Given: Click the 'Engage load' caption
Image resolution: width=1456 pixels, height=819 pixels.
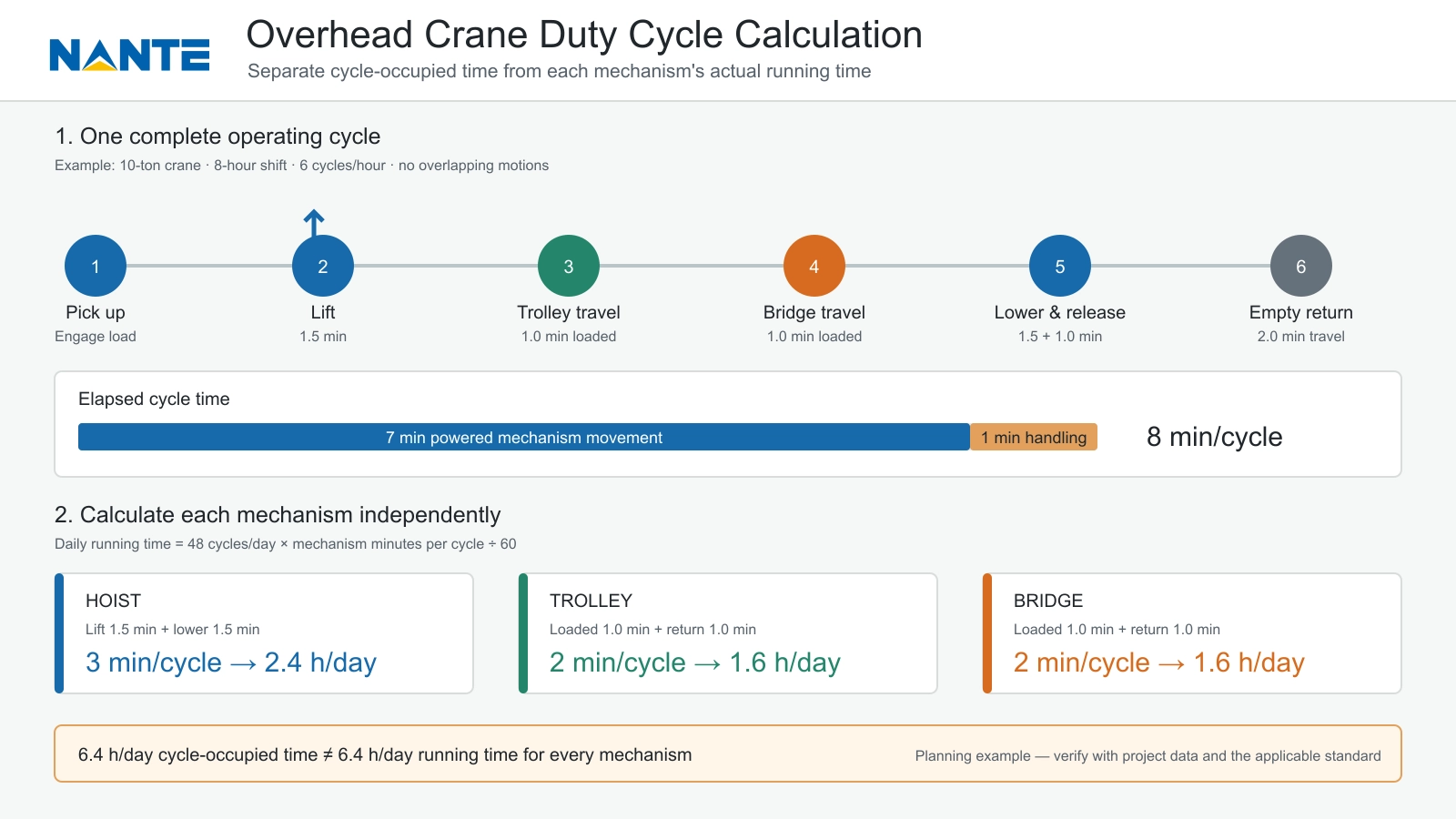Looking at the screenshot, I should (x=96, y=337).
